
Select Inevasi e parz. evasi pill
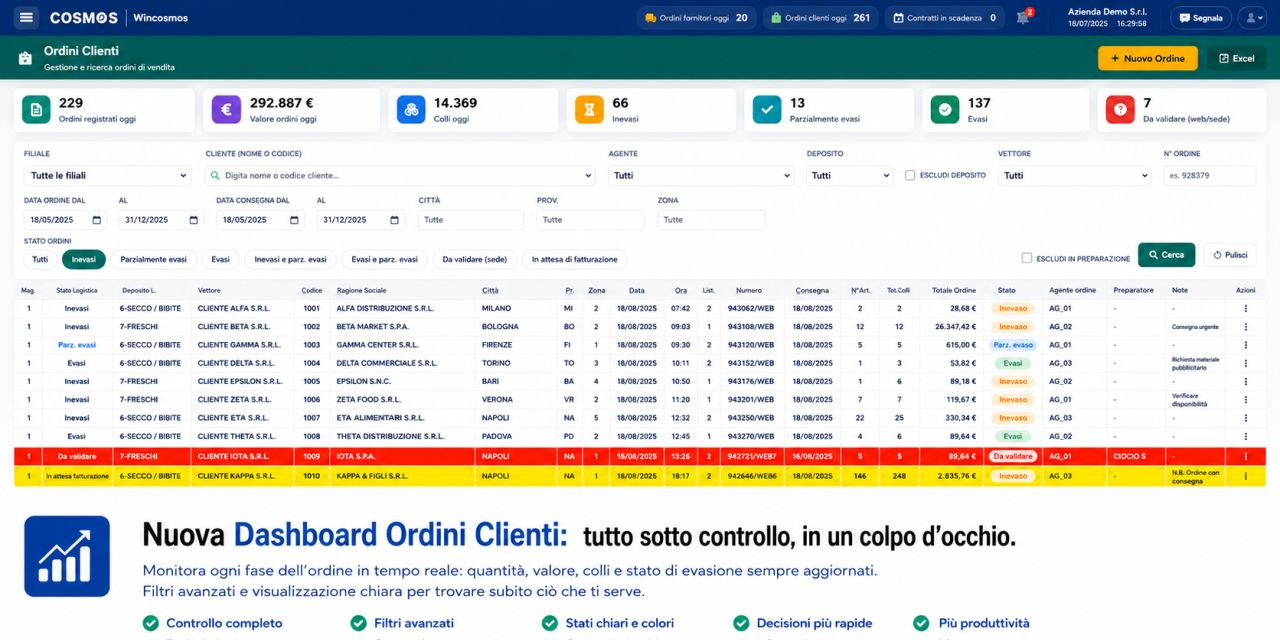290,259
